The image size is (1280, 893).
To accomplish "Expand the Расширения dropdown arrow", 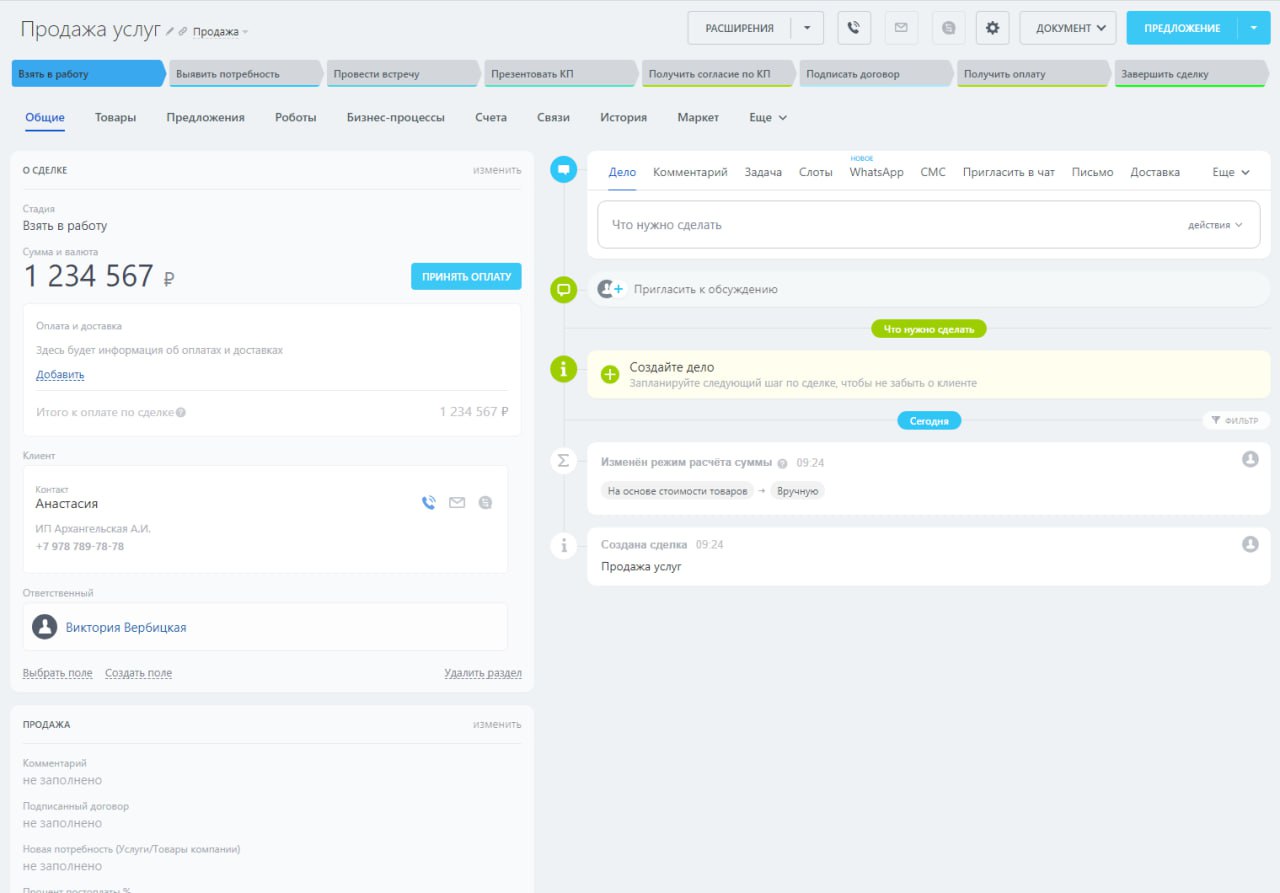I will point(807,28).
